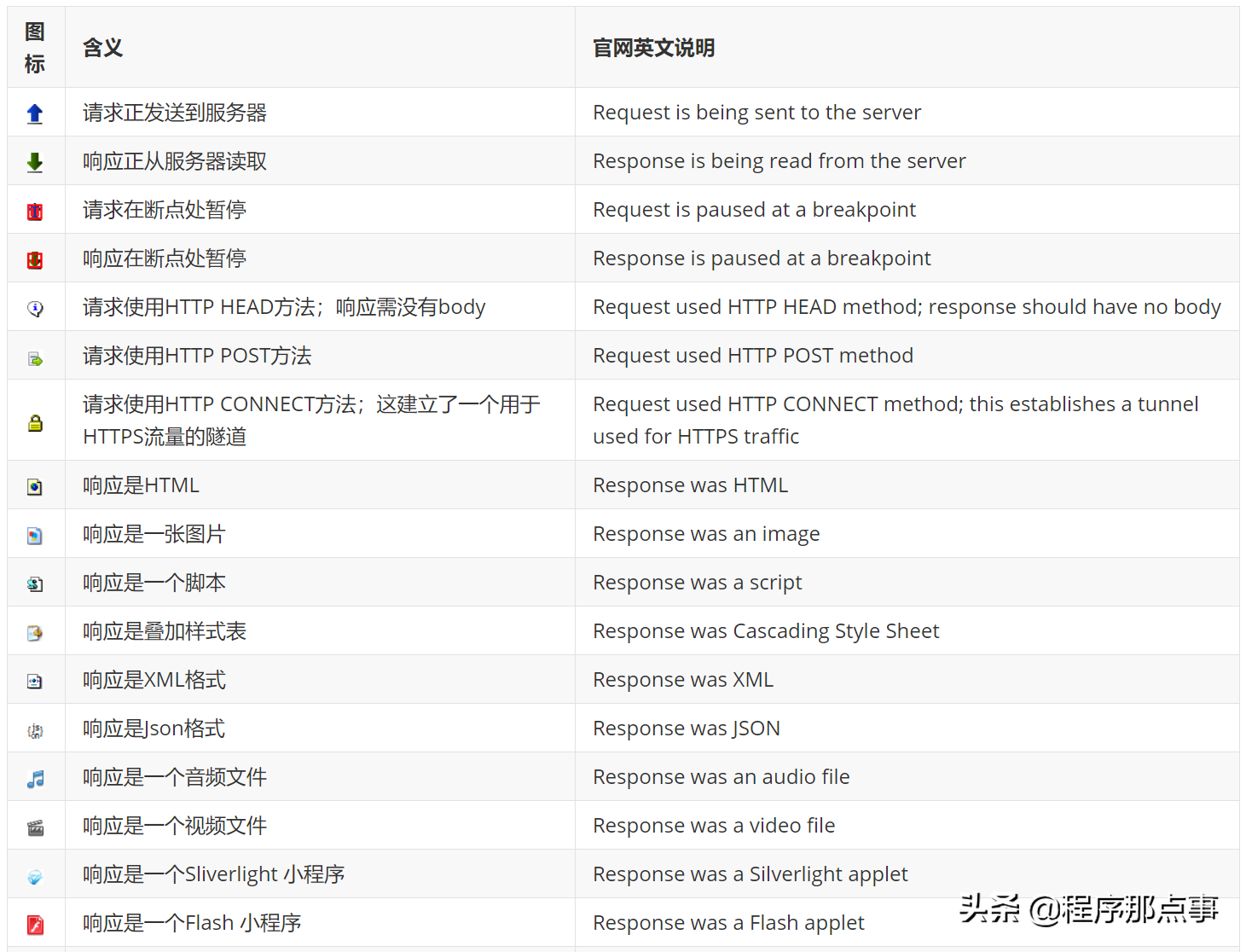Click the green download arrow icon
The height and width of the screenshot is (952, 1246).
click(35, 161)
